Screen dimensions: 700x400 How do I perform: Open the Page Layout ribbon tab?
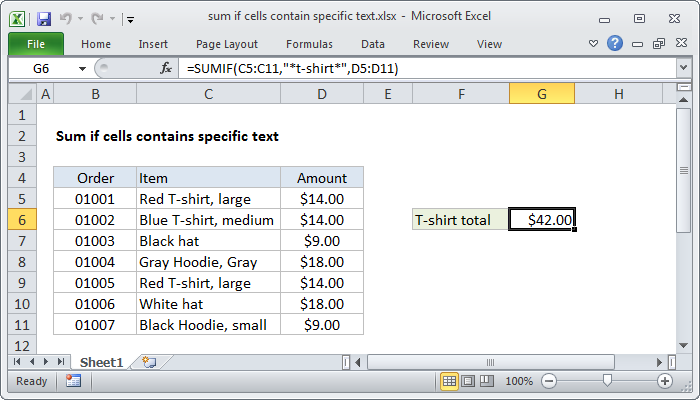click(x=227, y=44)
